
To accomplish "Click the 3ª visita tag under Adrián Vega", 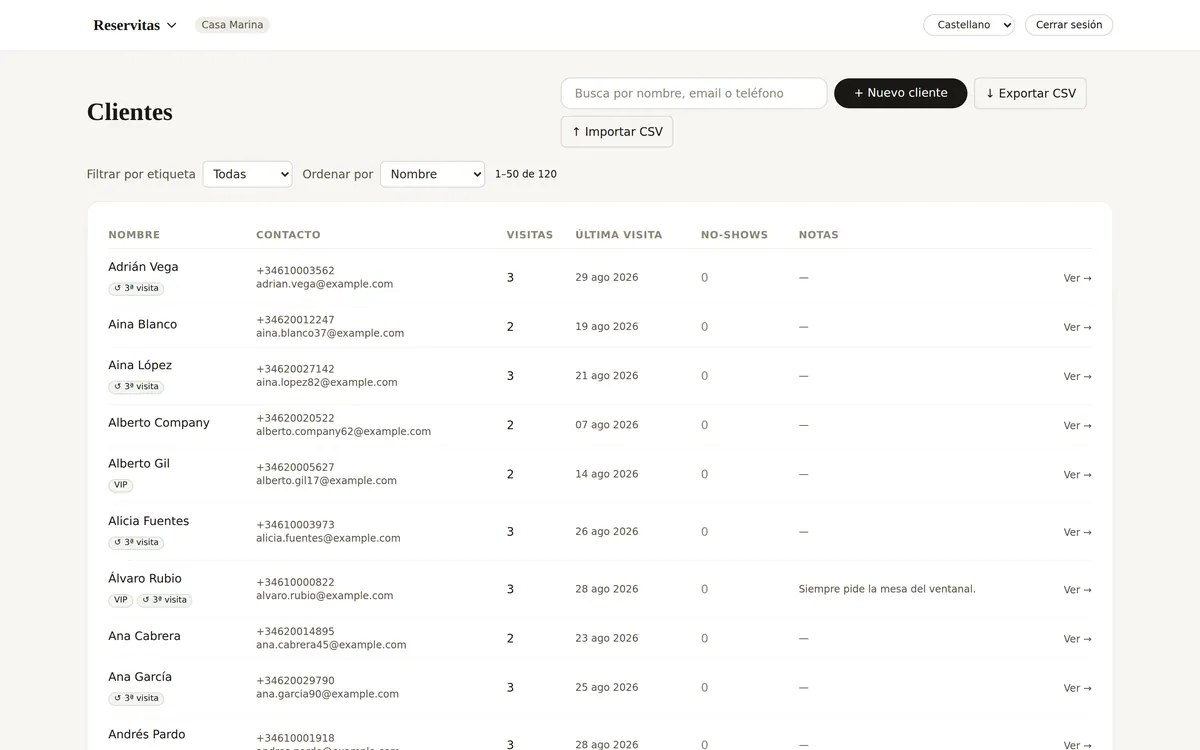I will pos(136,288).
